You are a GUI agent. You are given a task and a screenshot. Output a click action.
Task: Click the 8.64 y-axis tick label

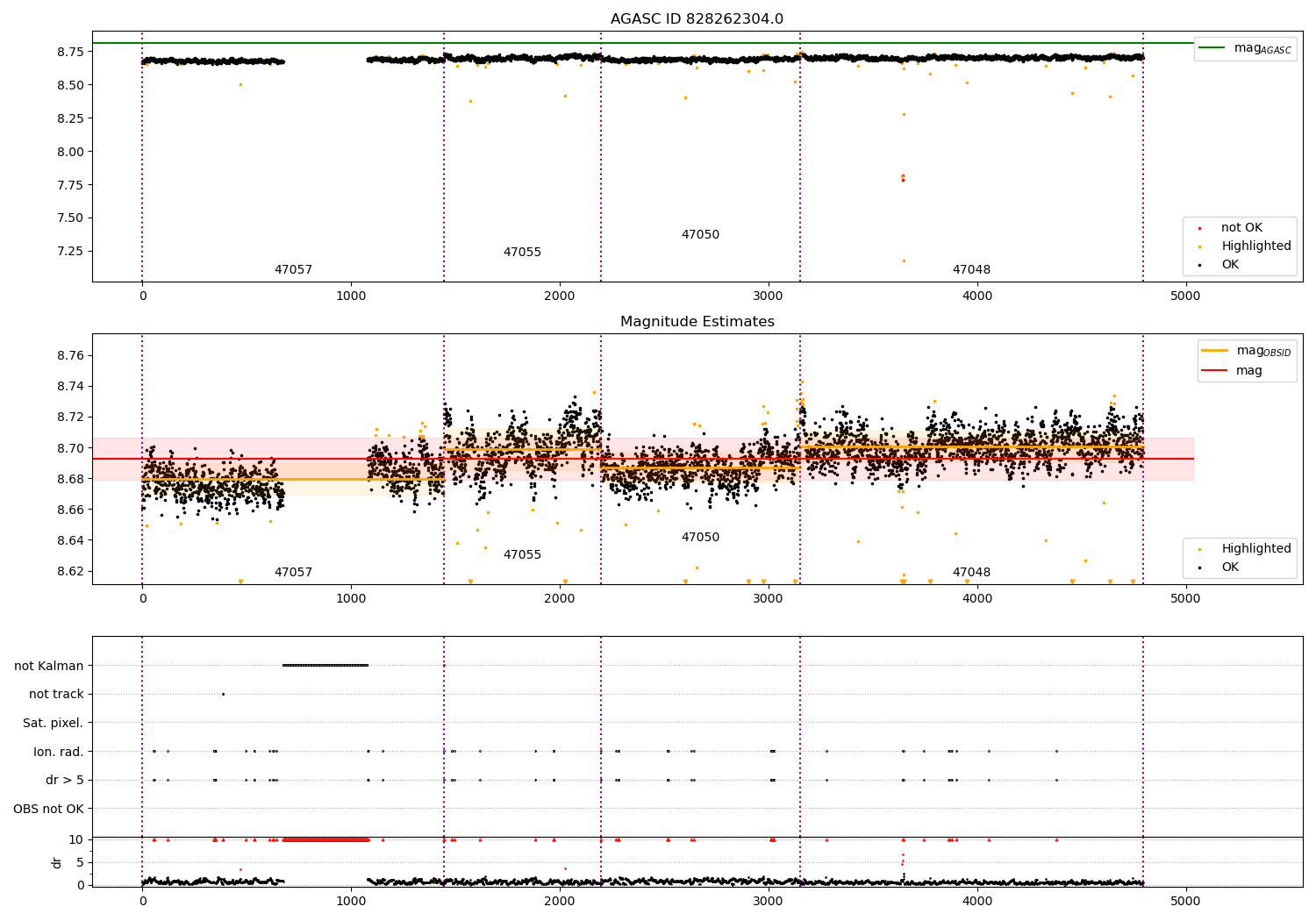point(69,540)
